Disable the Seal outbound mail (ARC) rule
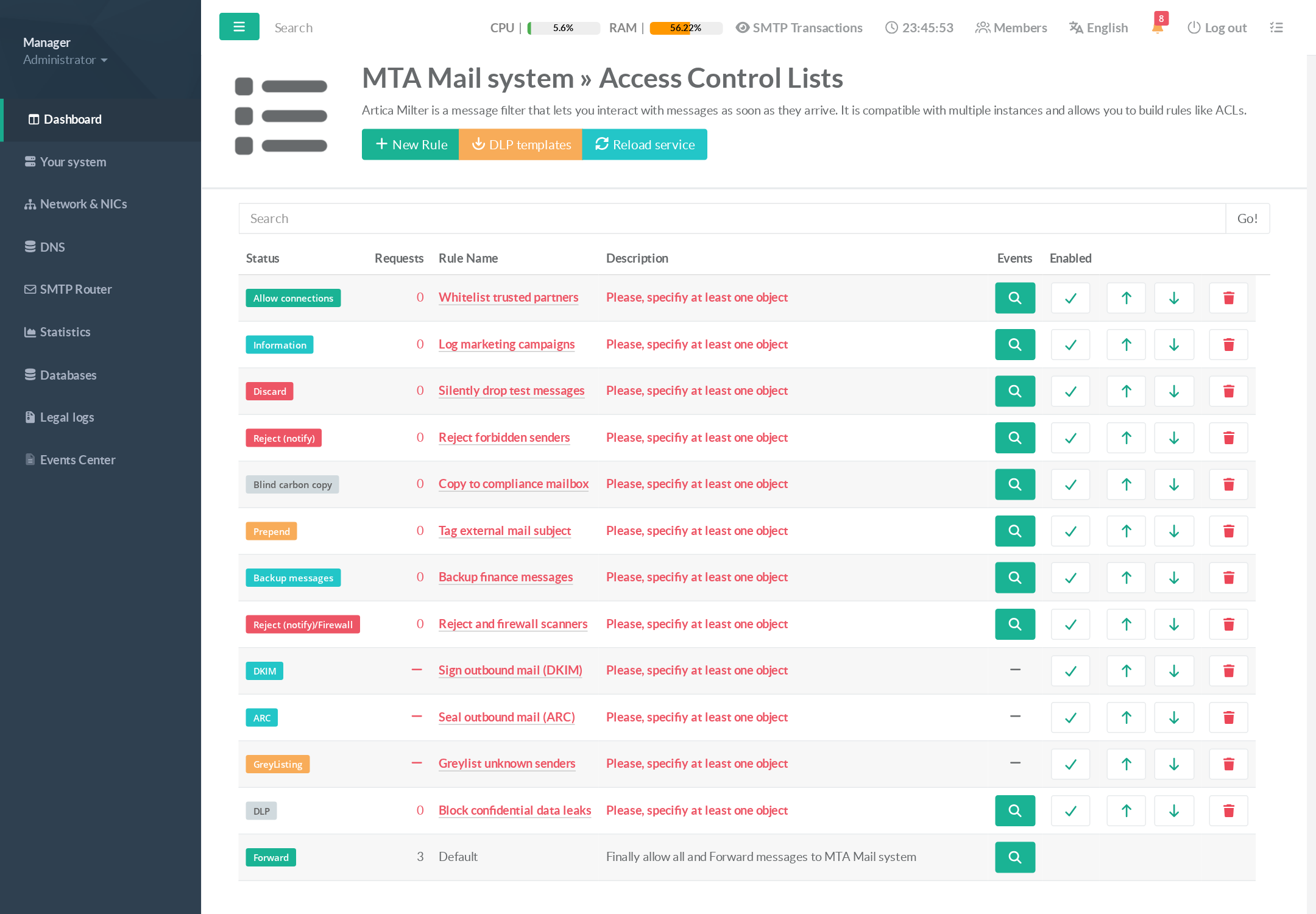 1070,718
